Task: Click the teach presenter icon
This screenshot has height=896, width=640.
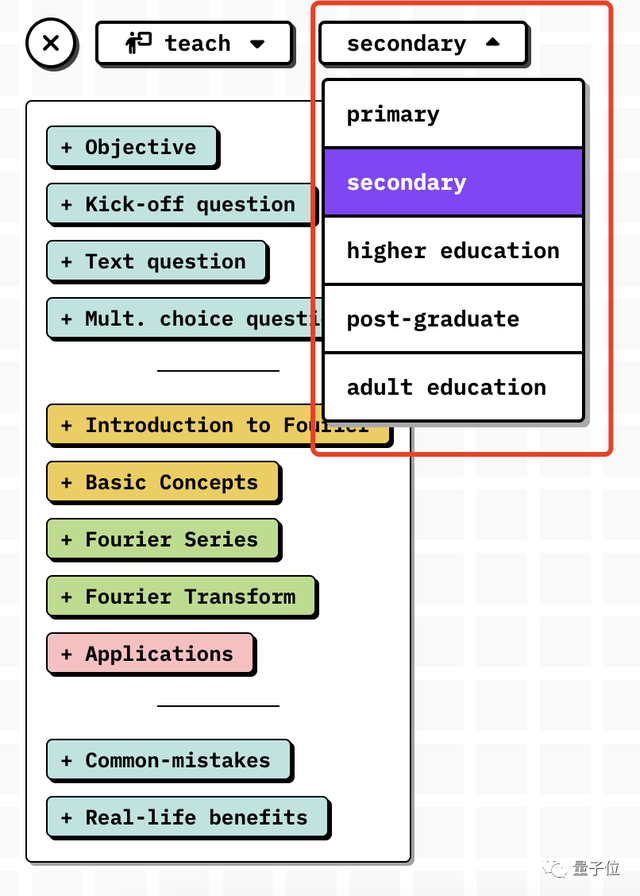Action: coord(138,44)
